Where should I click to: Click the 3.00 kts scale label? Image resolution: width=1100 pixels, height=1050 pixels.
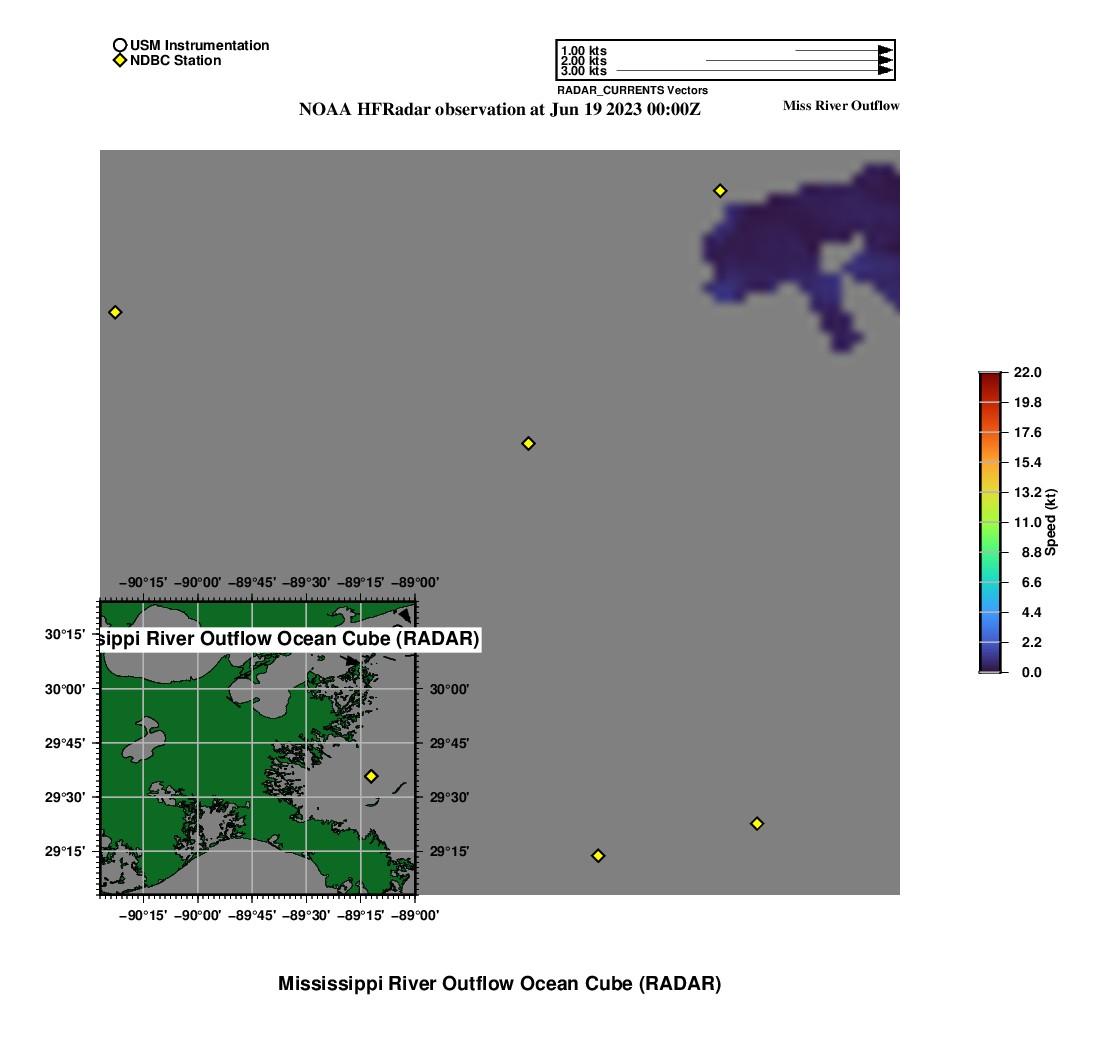pyautogui.click(x=583, y=71)
